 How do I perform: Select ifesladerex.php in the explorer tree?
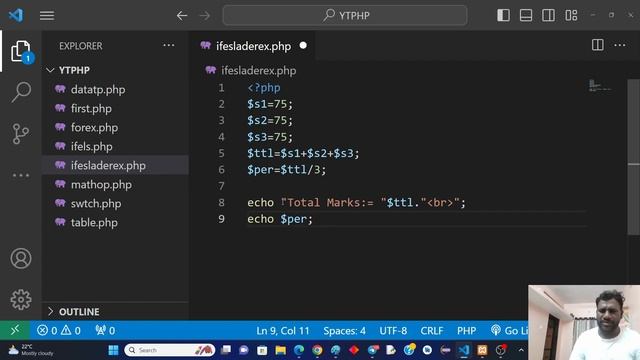coord(108,165)
